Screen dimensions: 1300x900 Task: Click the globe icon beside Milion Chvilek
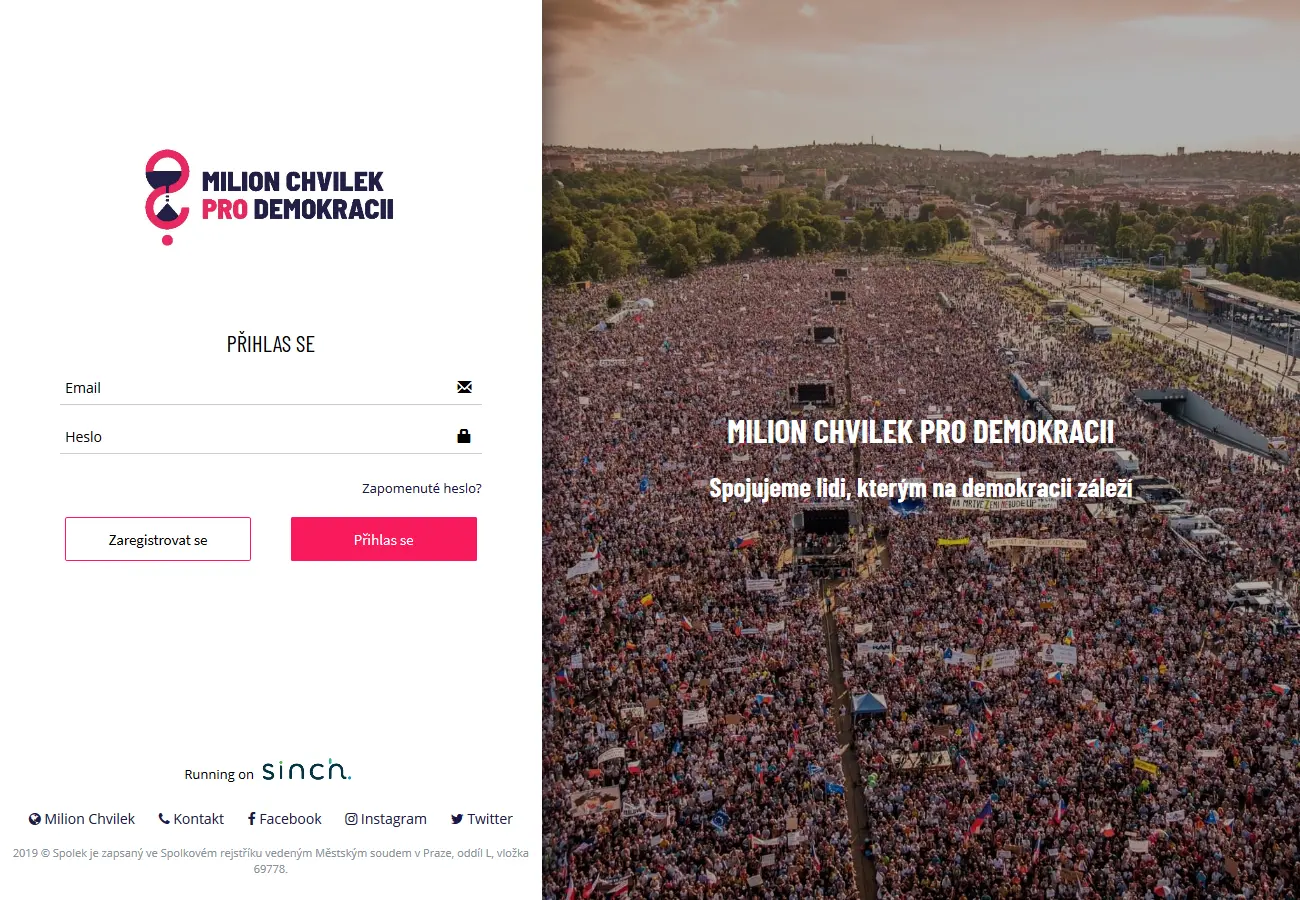point(35,819)
